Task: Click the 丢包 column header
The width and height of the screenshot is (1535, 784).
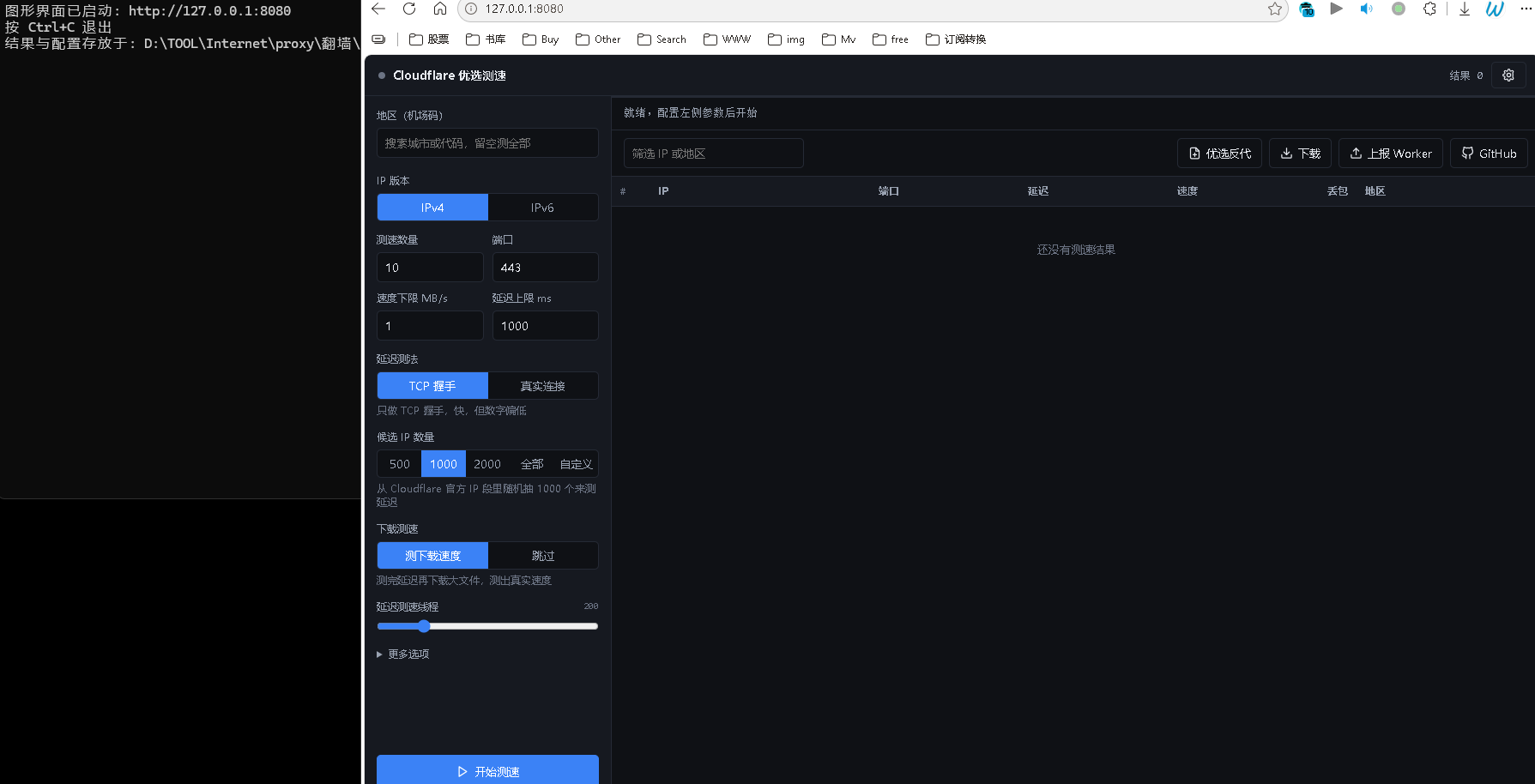Action: tap(1338, 191)
